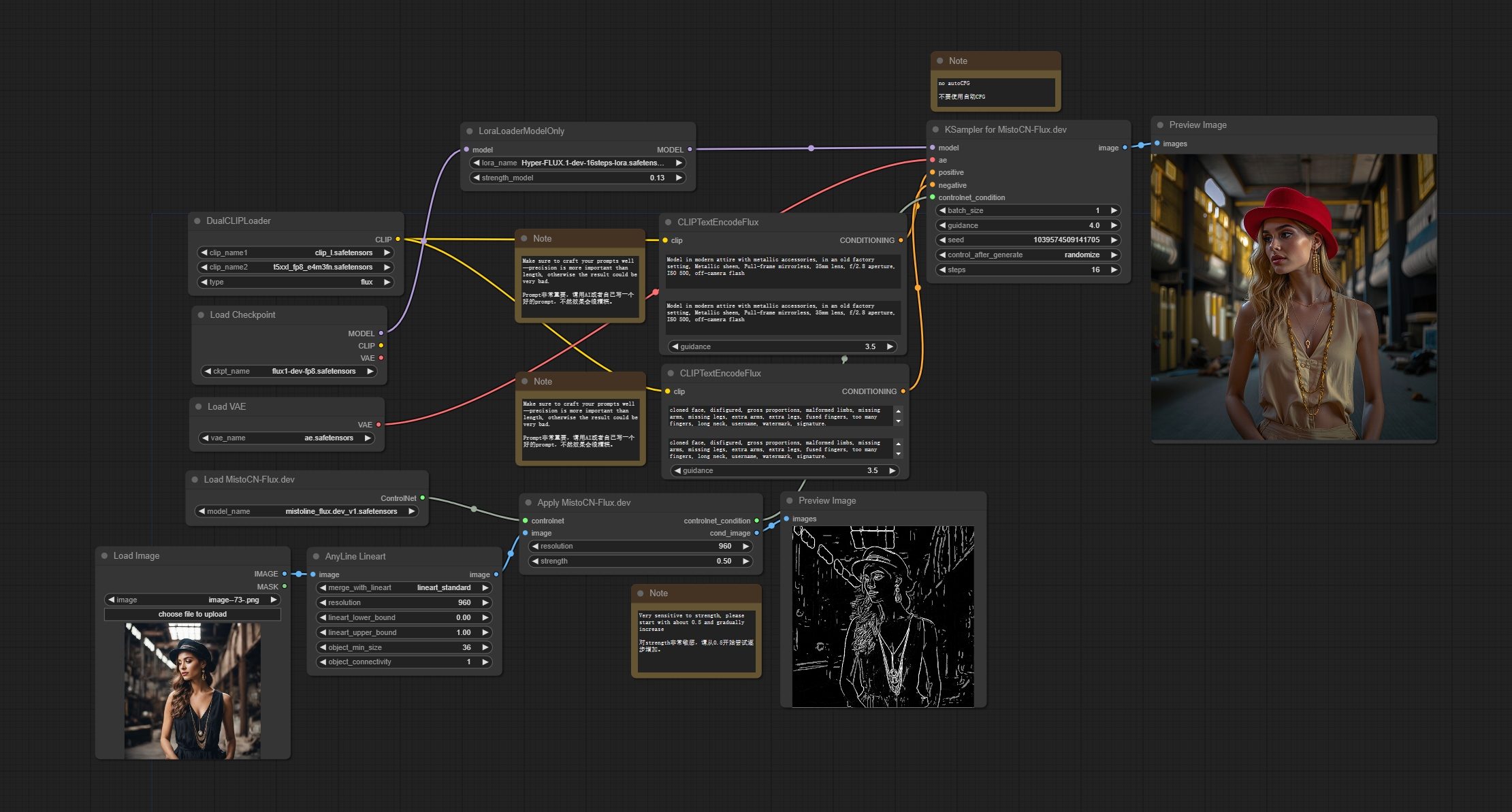
Task: Open control_after_generate randomize dropdown
Action: [x=1028, y=255]
